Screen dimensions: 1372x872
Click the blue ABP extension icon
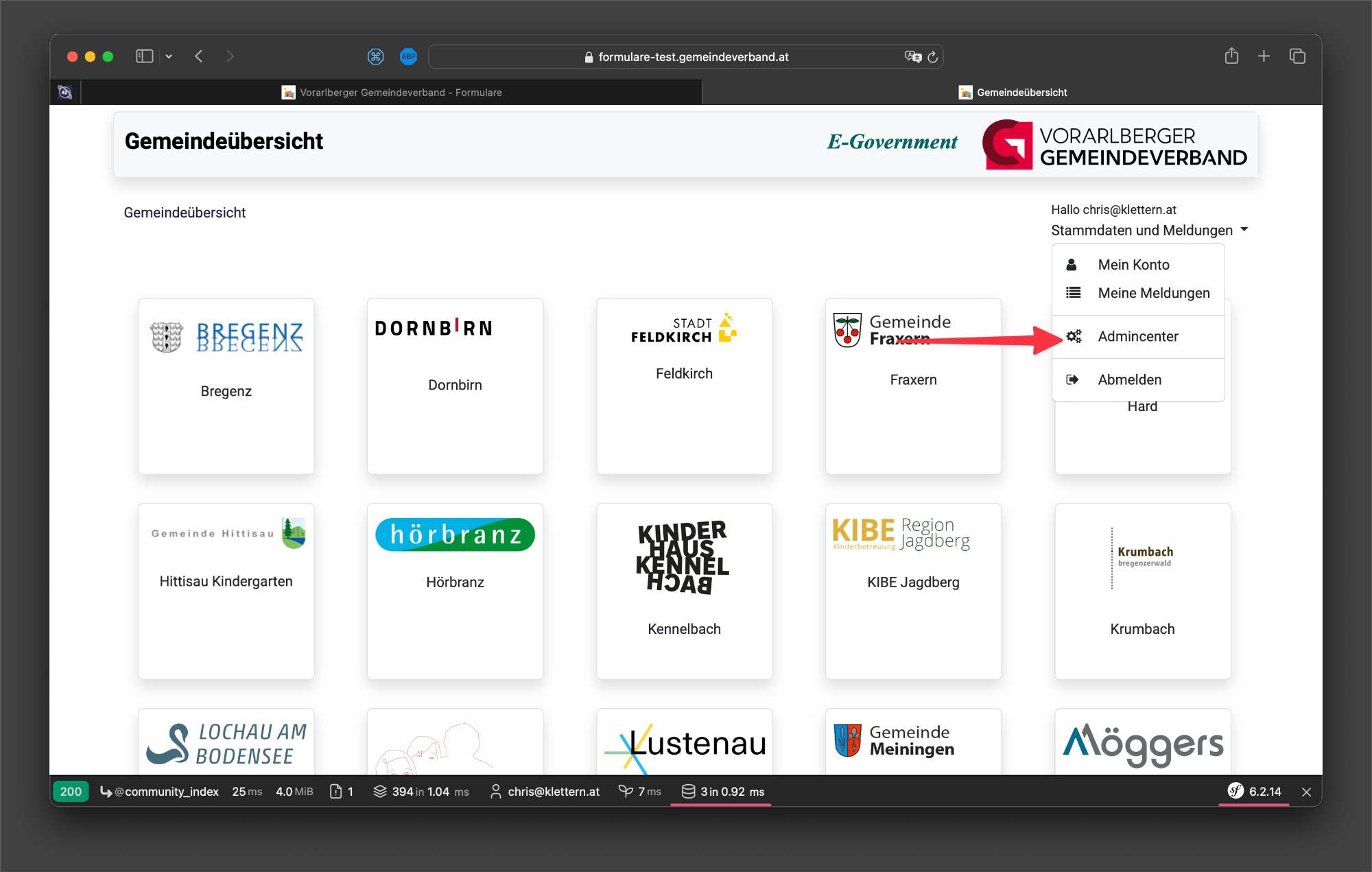pyautogui.click(x=408, y=56)
